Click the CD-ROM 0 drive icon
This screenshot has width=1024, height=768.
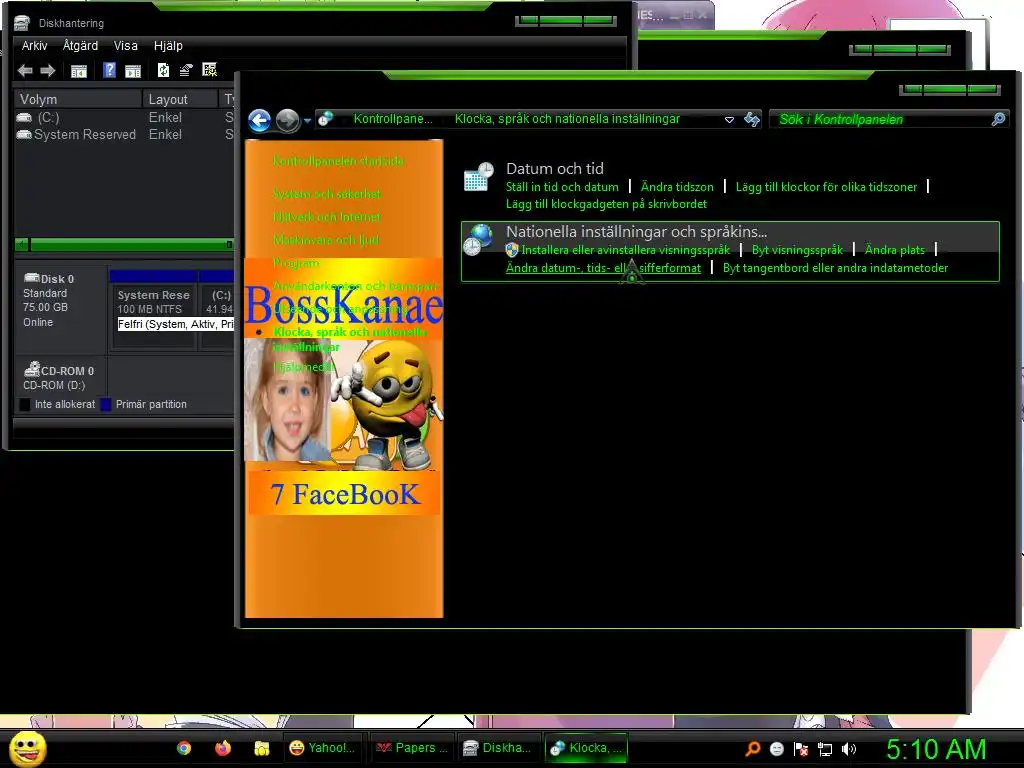coord(31,369)
